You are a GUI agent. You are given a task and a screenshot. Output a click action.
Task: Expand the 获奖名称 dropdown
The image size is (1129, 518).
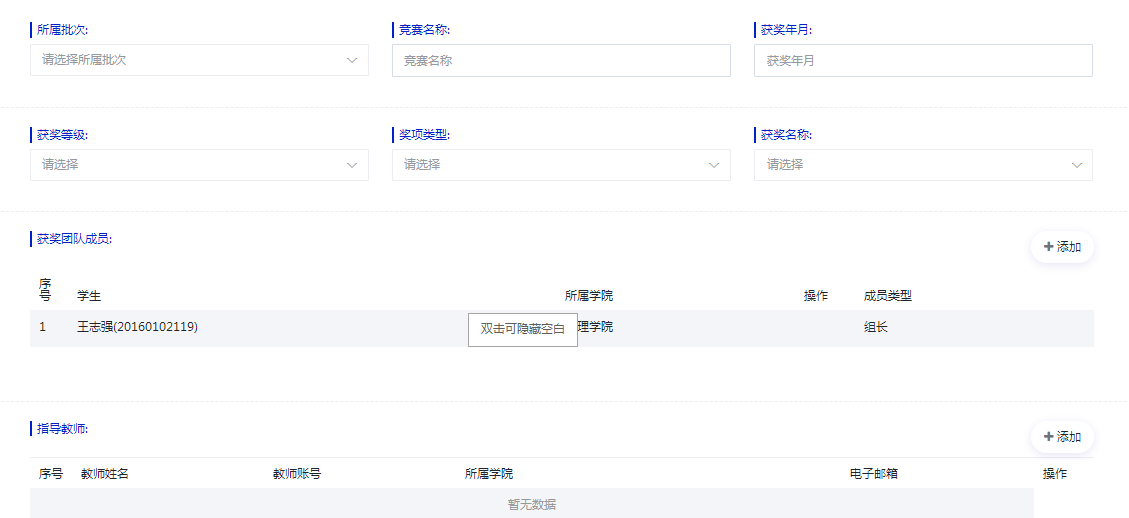(x=922, y=165)
